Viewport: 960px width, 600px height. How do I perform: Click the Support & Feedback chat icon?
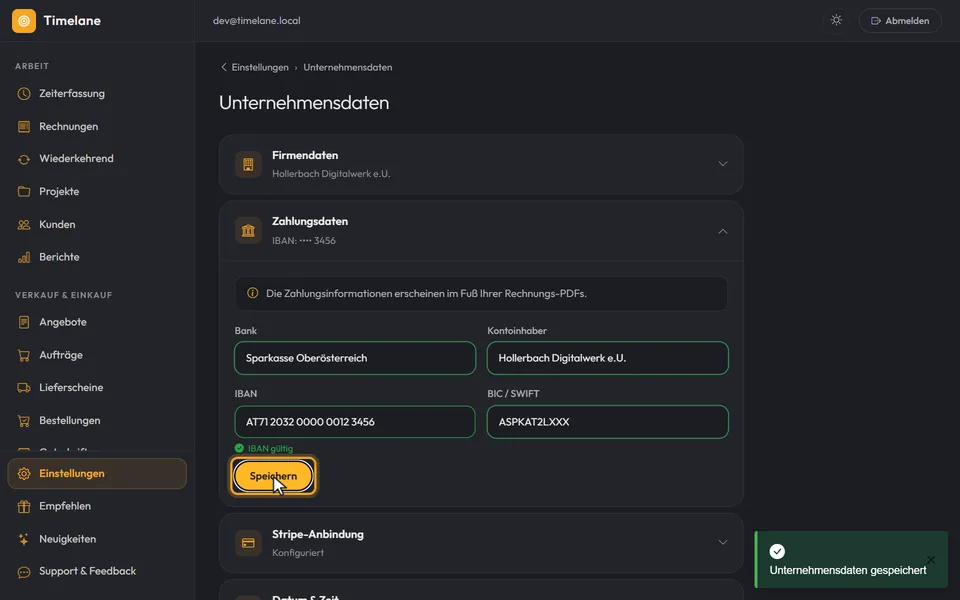24,572
